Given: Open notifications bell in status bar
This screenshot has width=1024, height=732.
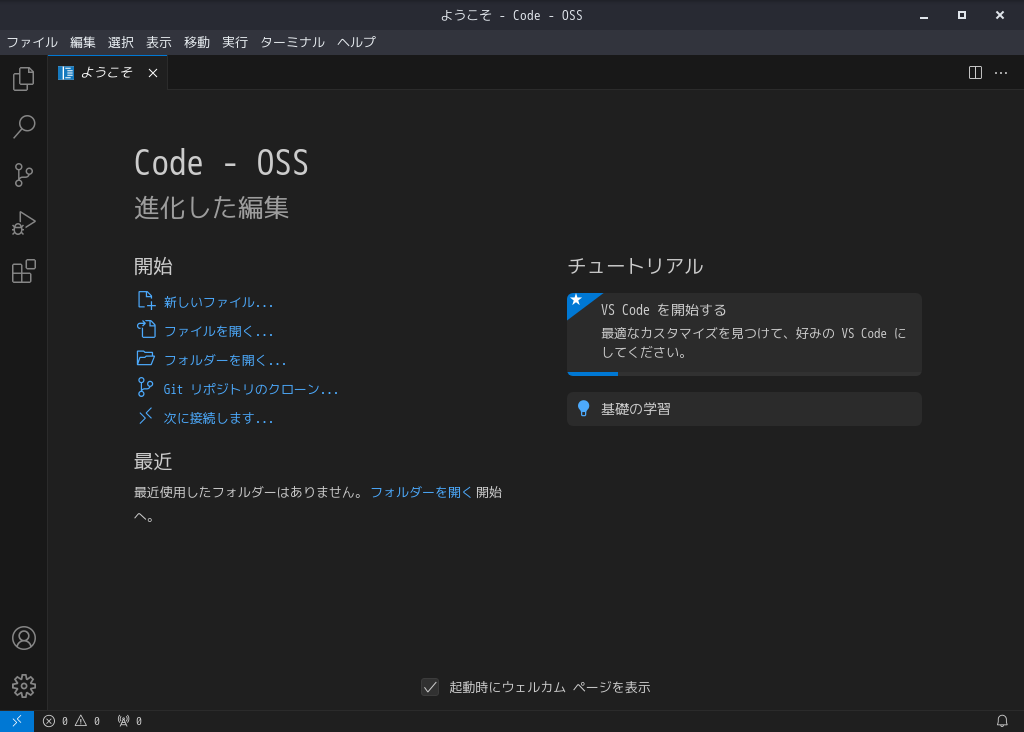Looking at the screenshot, I should [1002, 721].
